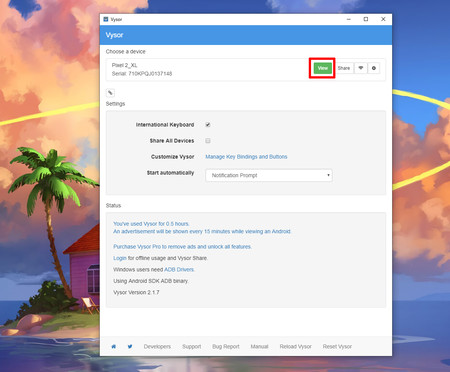Select the Pixel 2_XL device name text

click(124, 65)
